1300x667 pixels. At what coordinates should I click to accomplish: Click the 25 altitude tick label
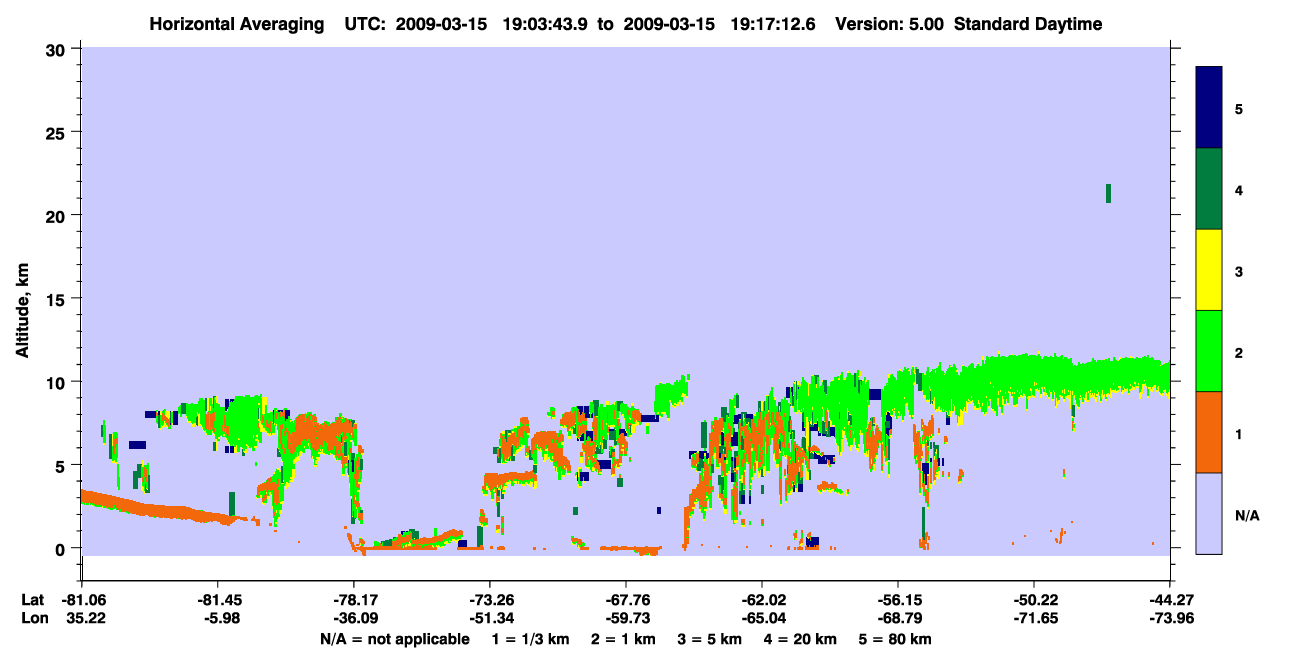coord(58,132)
